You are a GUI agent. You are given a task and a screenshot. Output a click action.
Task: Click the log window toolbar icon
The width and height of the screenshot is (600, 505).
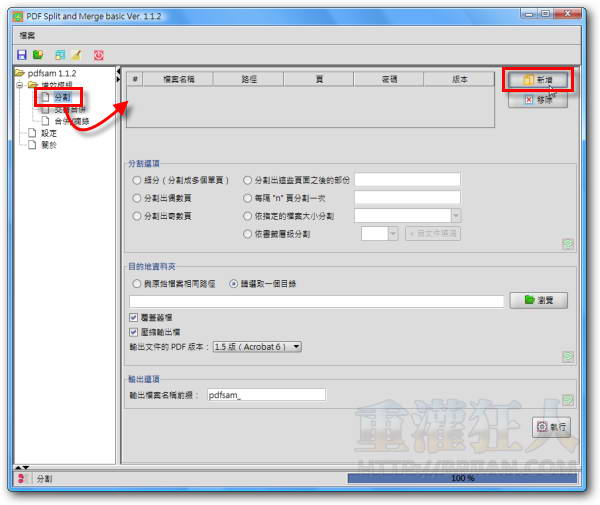click(x=60, y=55)
